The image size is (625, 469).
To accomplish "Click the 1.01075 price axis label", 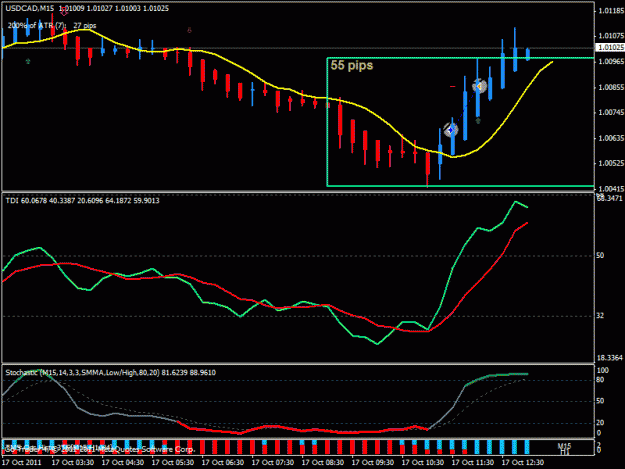I will point(611,36).
